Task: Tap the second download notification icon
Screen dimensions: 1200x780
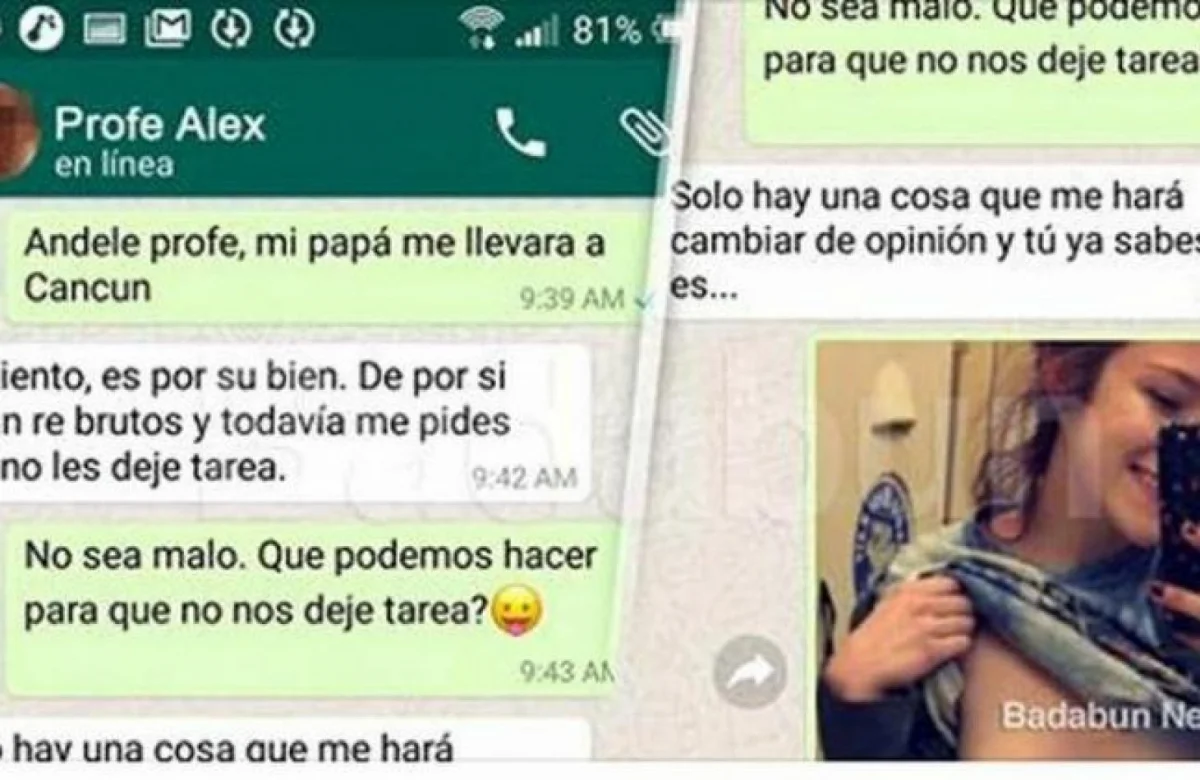Action: tap(294, 30)
